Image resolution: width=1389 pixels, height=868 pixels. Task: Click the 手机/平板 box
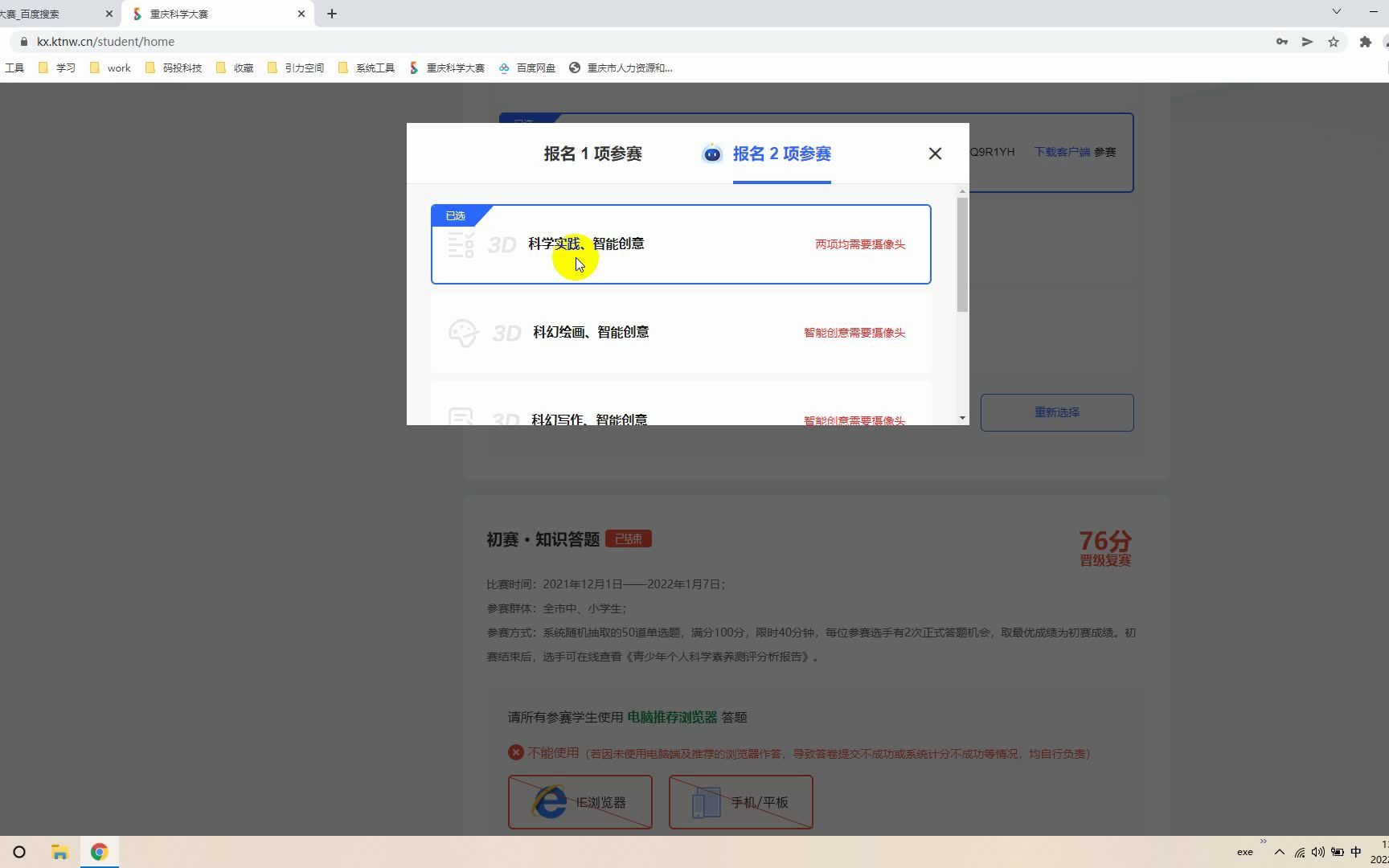click(740, 802)
